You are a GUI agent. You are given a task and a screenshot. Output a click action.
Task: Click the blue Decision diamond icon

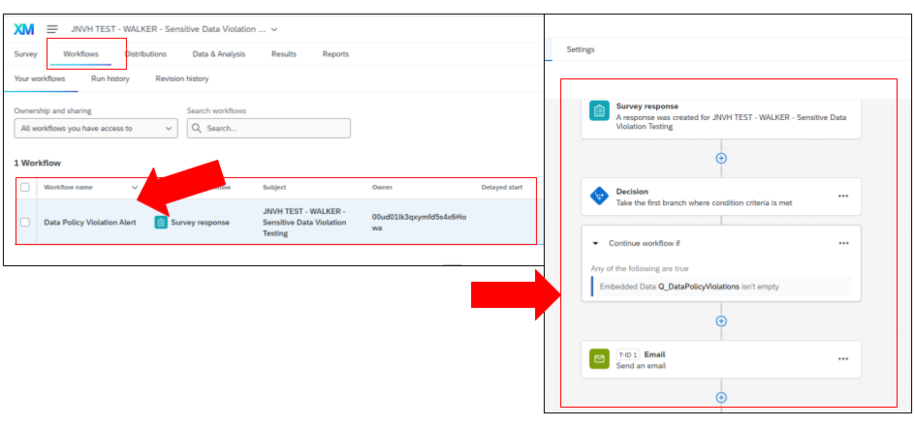point(599,197)
